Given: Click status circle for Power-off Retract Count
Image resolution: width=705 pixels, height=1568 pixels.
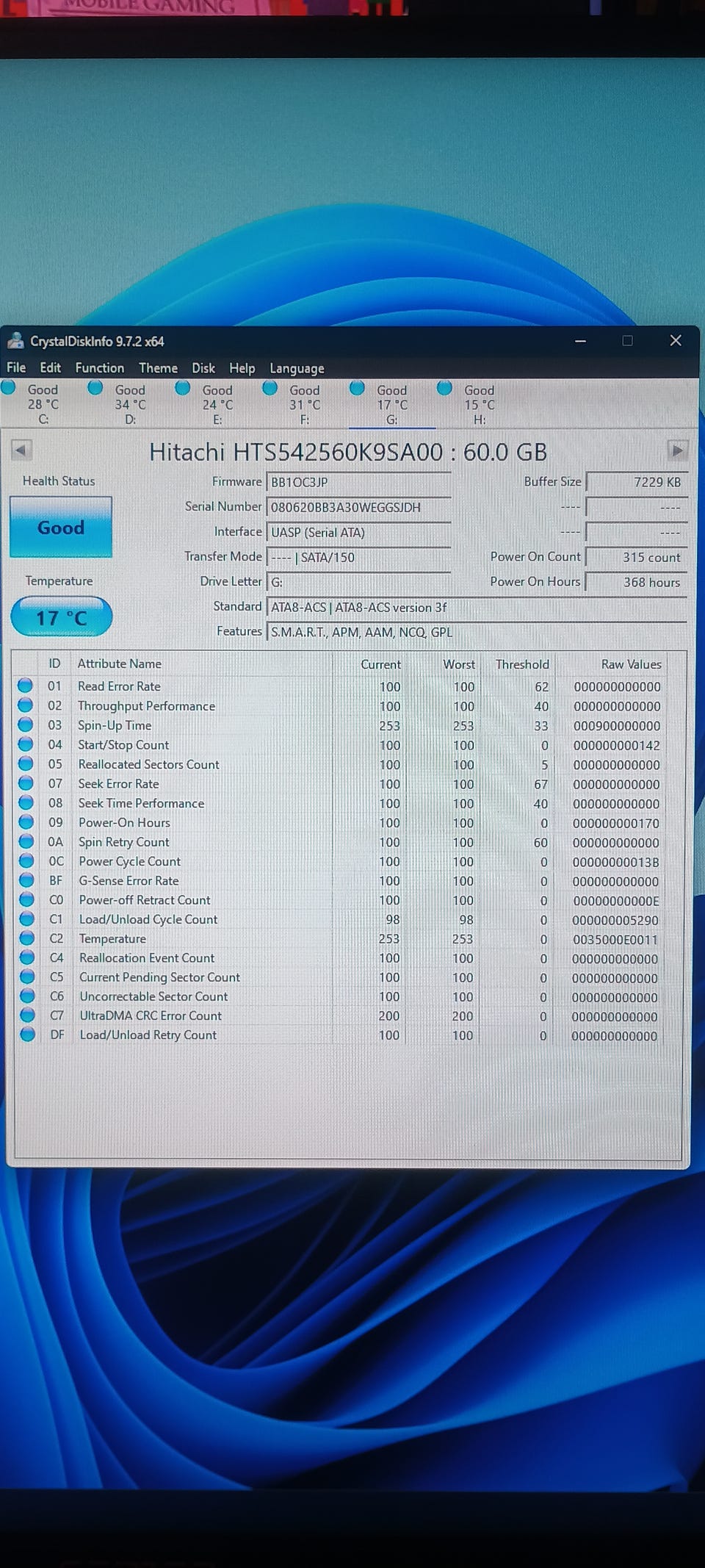Looking at the screenshot, I should [x=26, y=899].
